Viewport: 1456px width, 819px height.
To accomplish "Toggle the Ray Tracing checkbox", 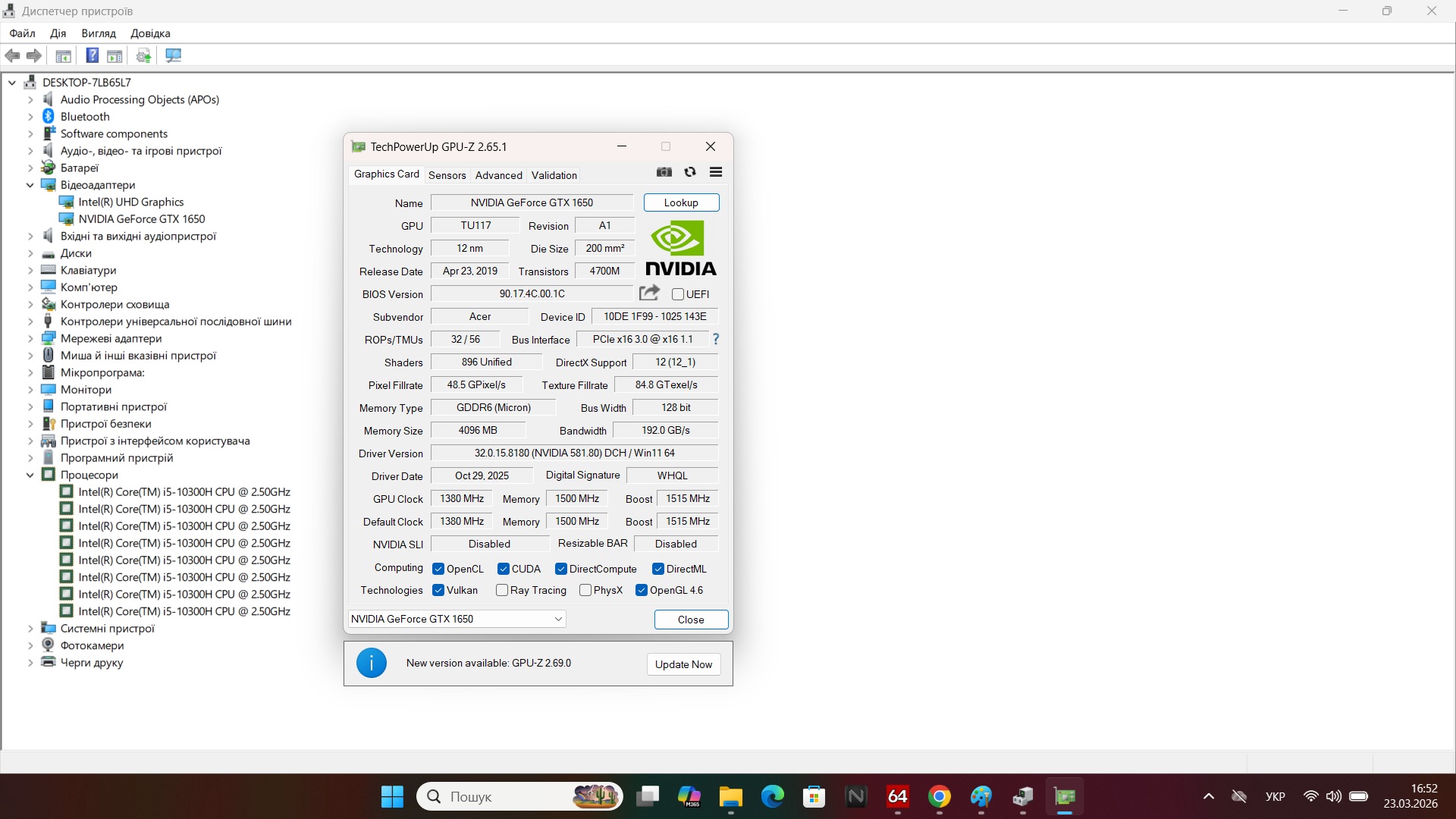I will pos(502,590).
